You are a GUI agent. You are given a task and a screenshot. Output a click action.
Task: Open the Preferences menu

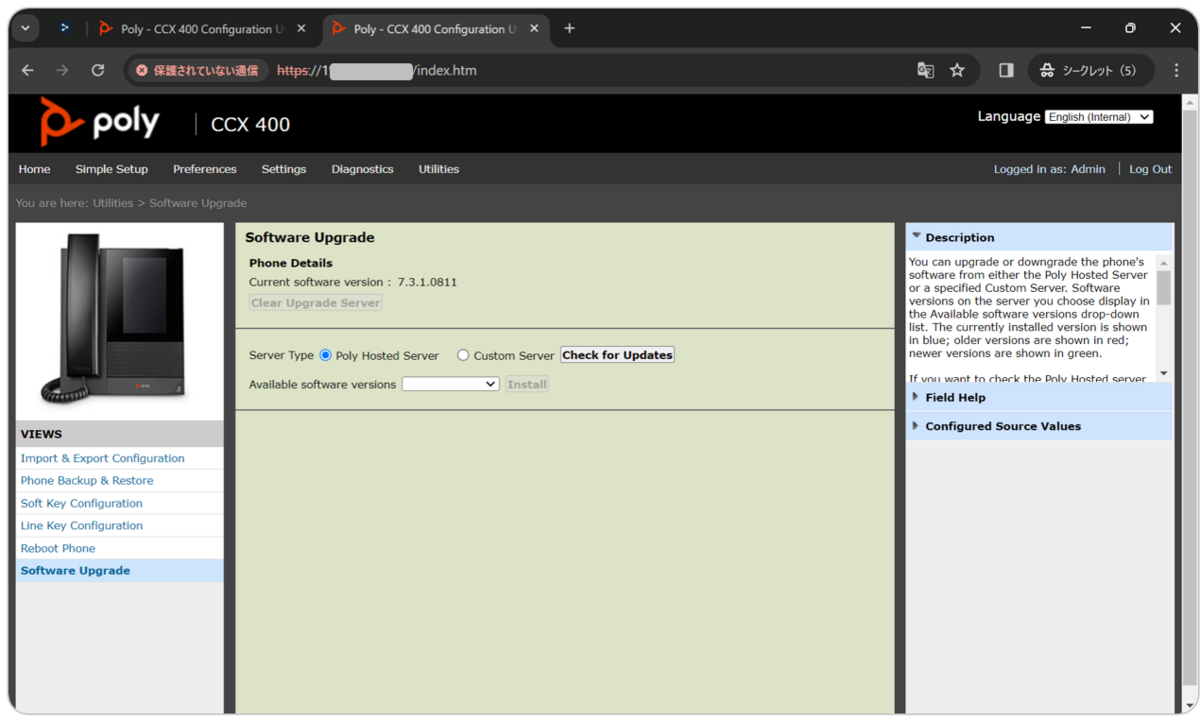(x=205, y=169)
